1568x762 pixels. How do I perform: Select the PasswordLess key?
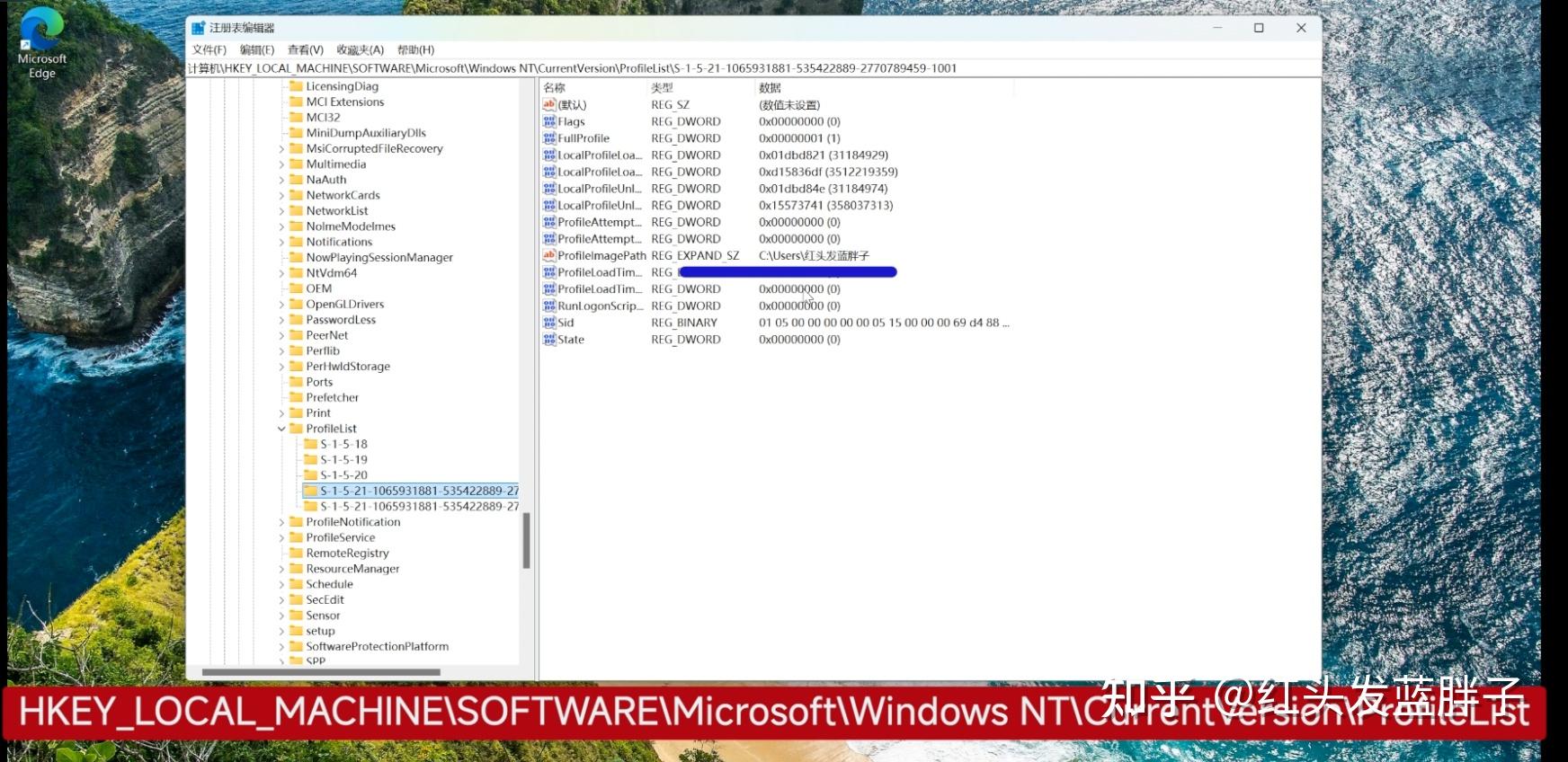click(x=341, y=320)
